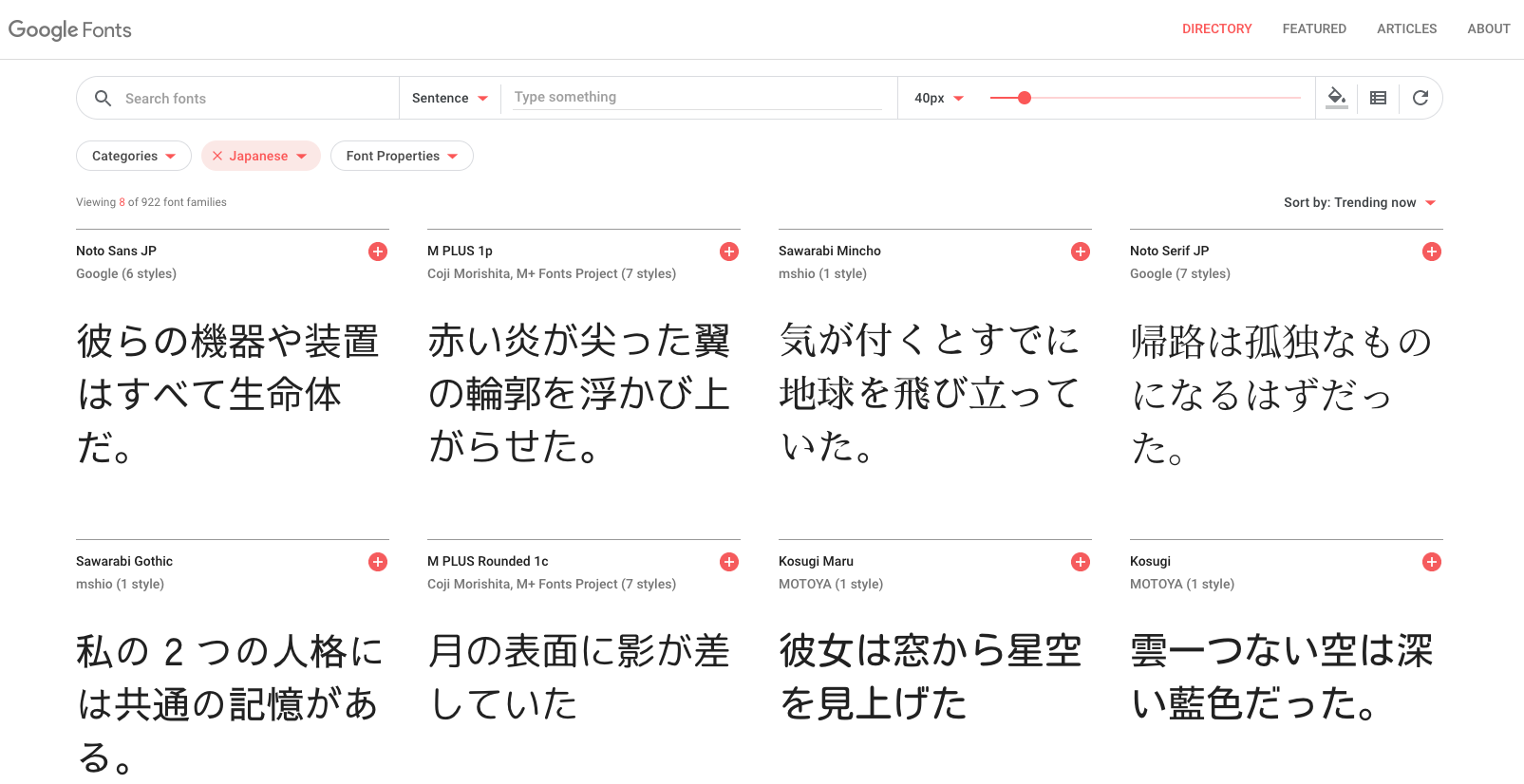
Task: Click 'Google (6 styles)' under Noto Sans JP
Action: click(x=126, y=273)
